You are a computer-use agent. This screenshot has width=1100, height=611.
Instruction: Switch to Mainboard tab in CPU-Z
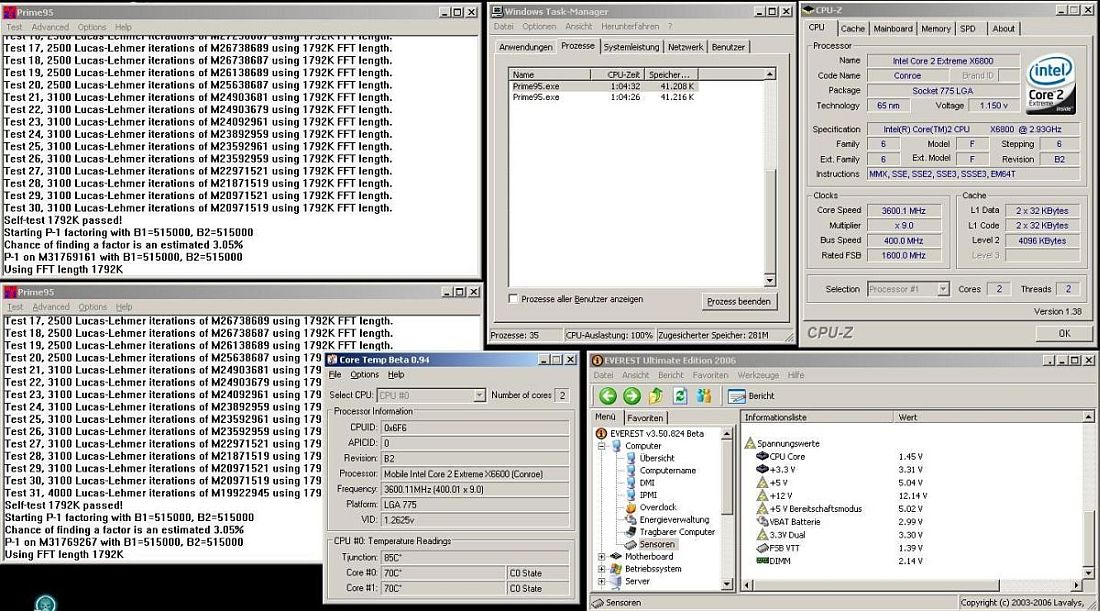893,29
